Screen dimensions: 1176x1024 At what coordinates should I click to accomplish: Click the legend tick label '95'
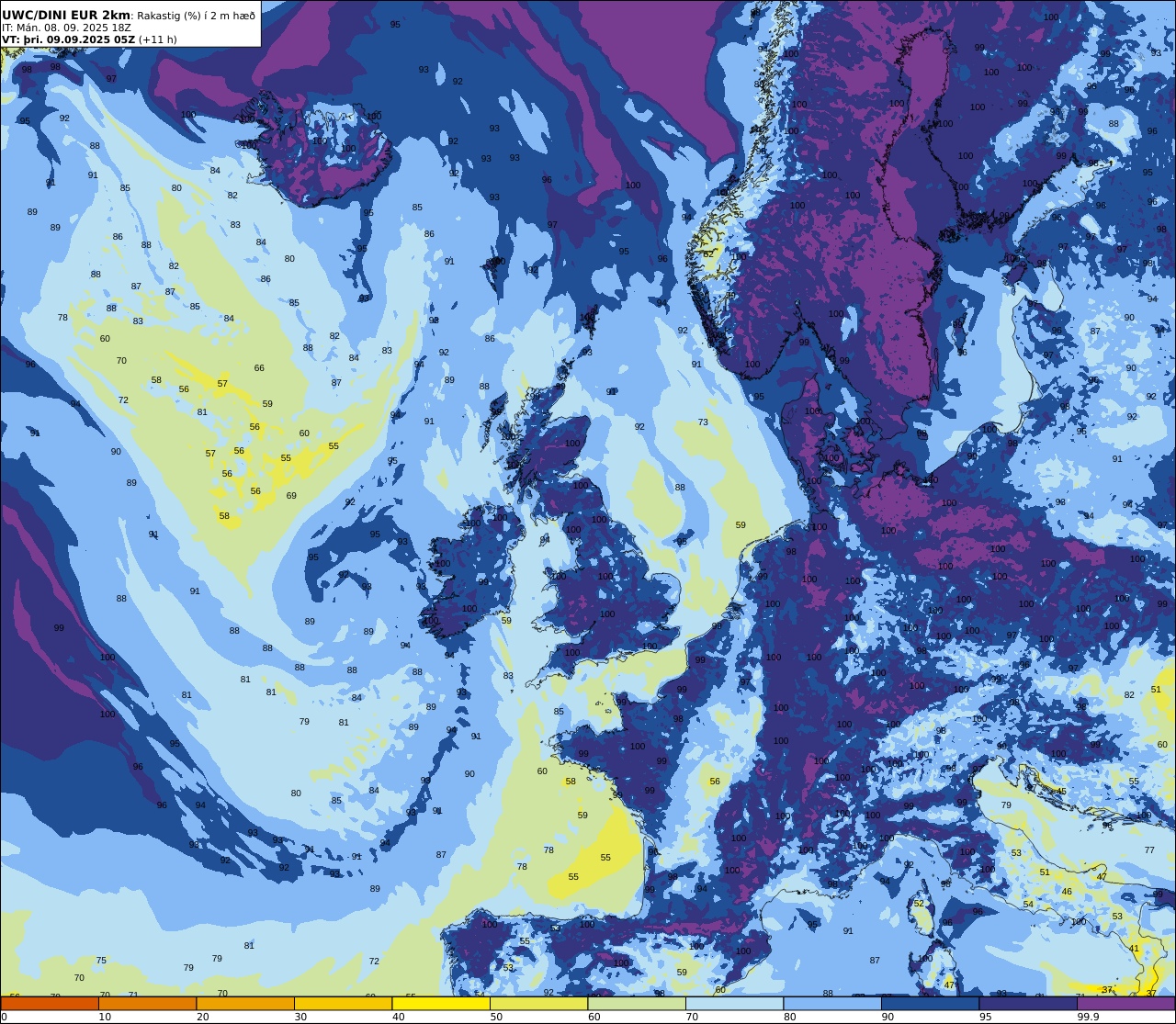tap(986, 1017)
